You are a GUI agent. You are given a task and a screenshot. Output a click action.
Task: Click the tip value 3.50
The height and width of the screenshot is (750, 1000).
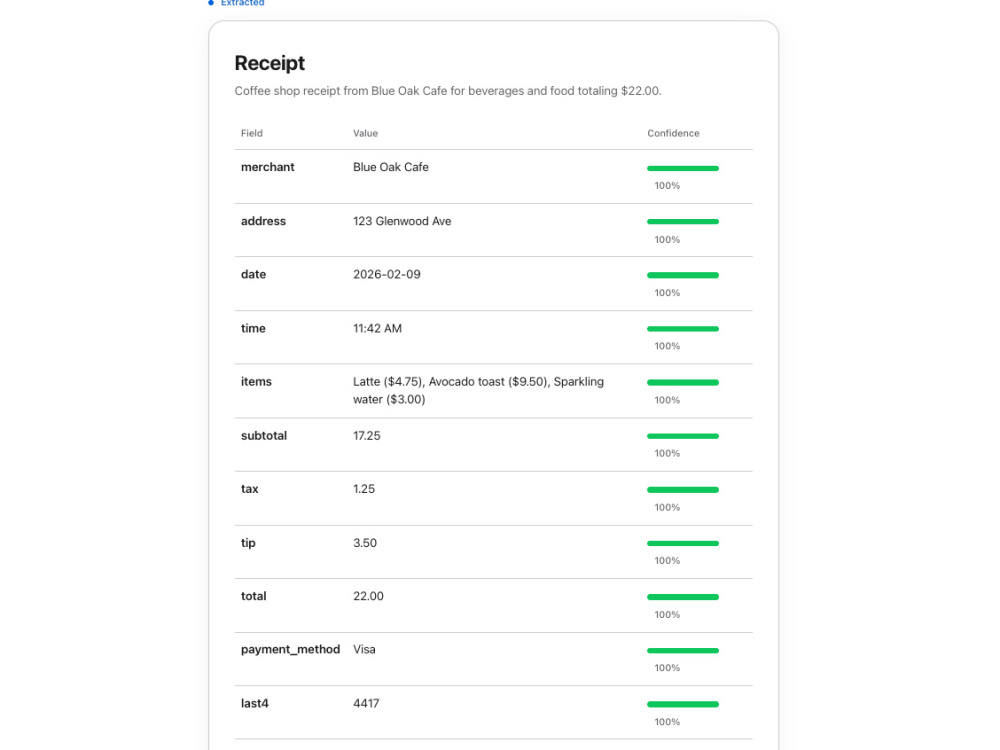click(365, 543)
